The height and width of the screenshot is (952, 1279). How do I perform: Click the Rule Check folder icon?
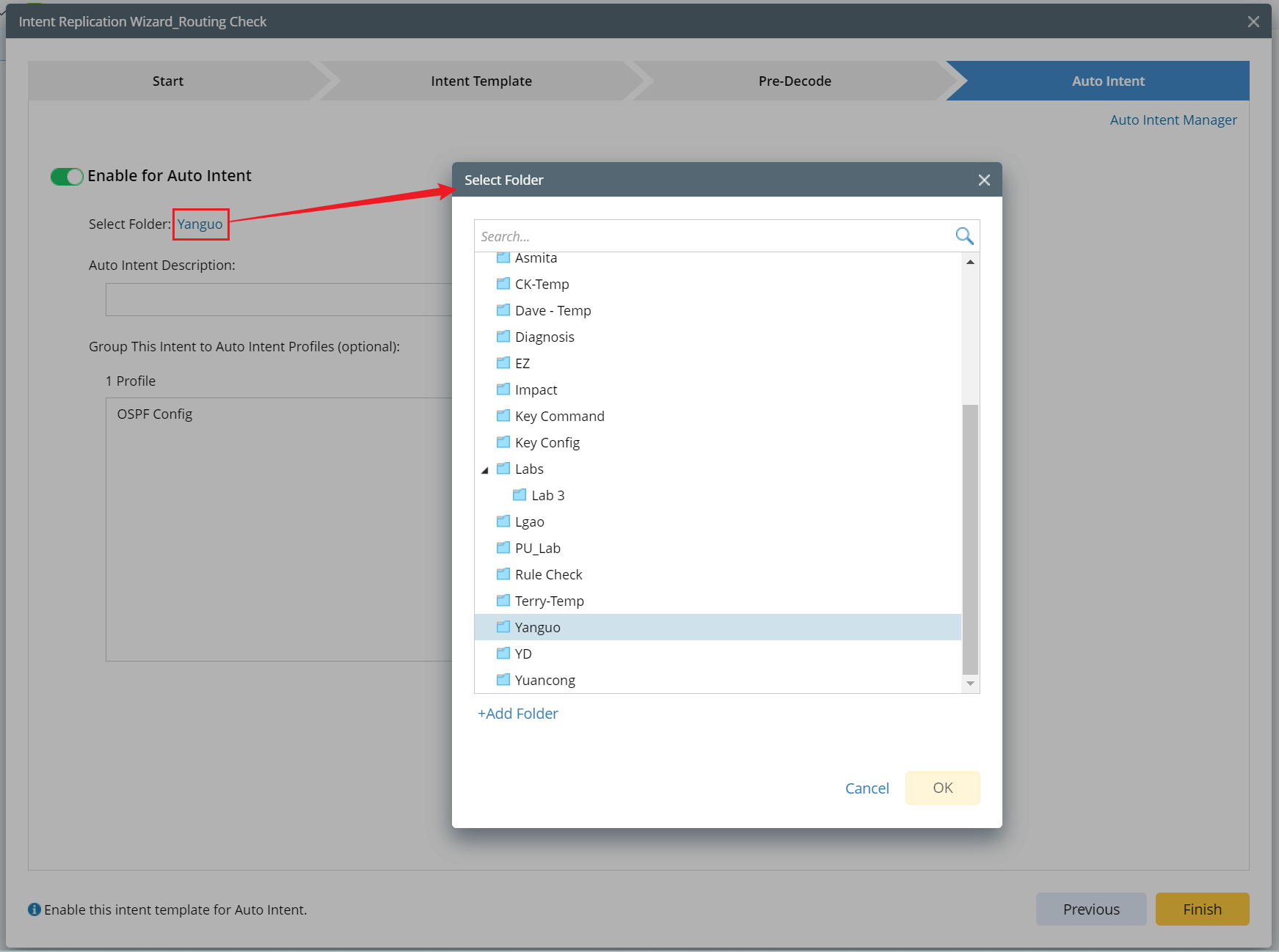click(x=503, y=574)
